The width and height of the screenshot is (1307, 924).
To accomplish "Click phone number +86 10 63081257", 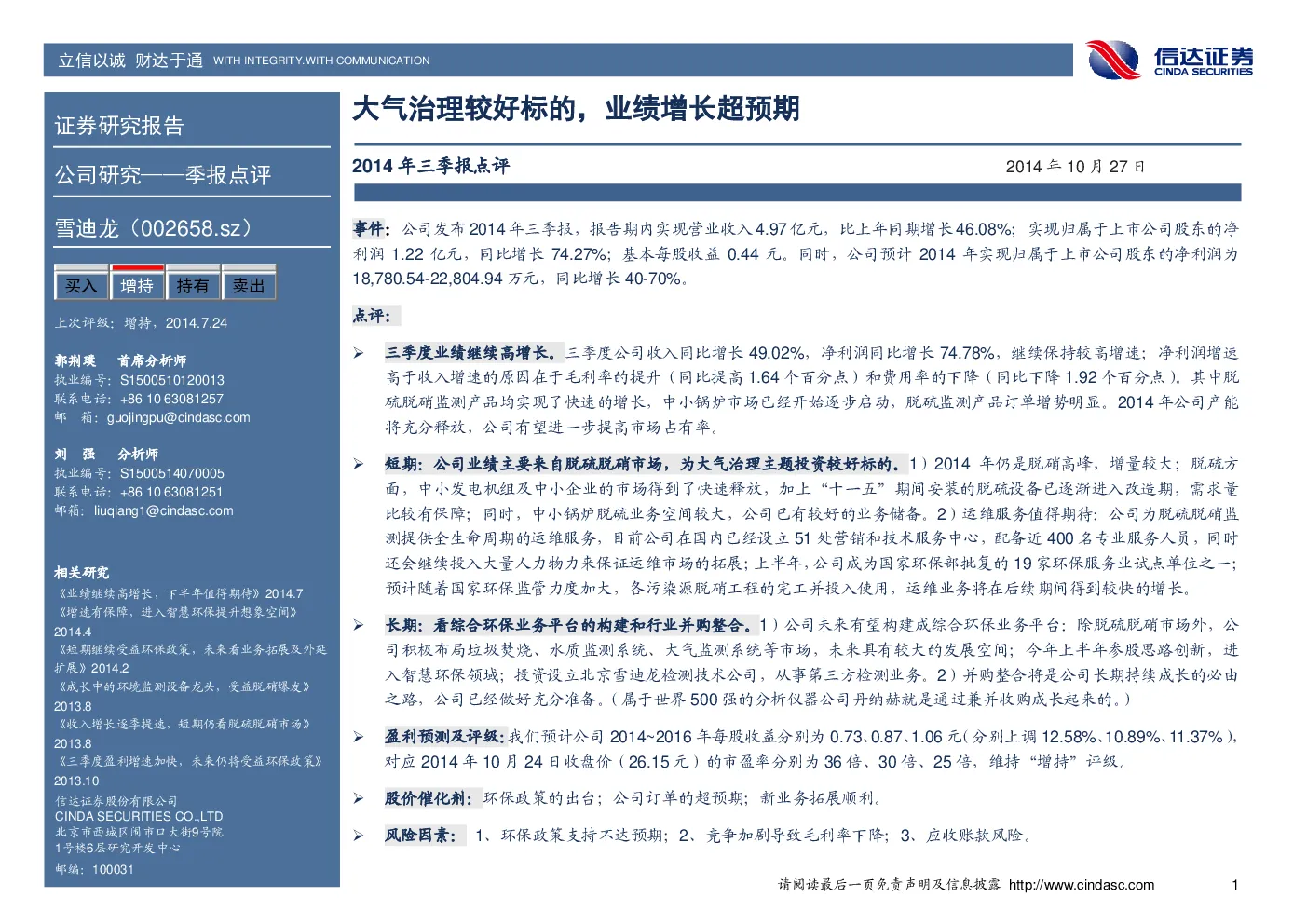I will tap(171, 399).
